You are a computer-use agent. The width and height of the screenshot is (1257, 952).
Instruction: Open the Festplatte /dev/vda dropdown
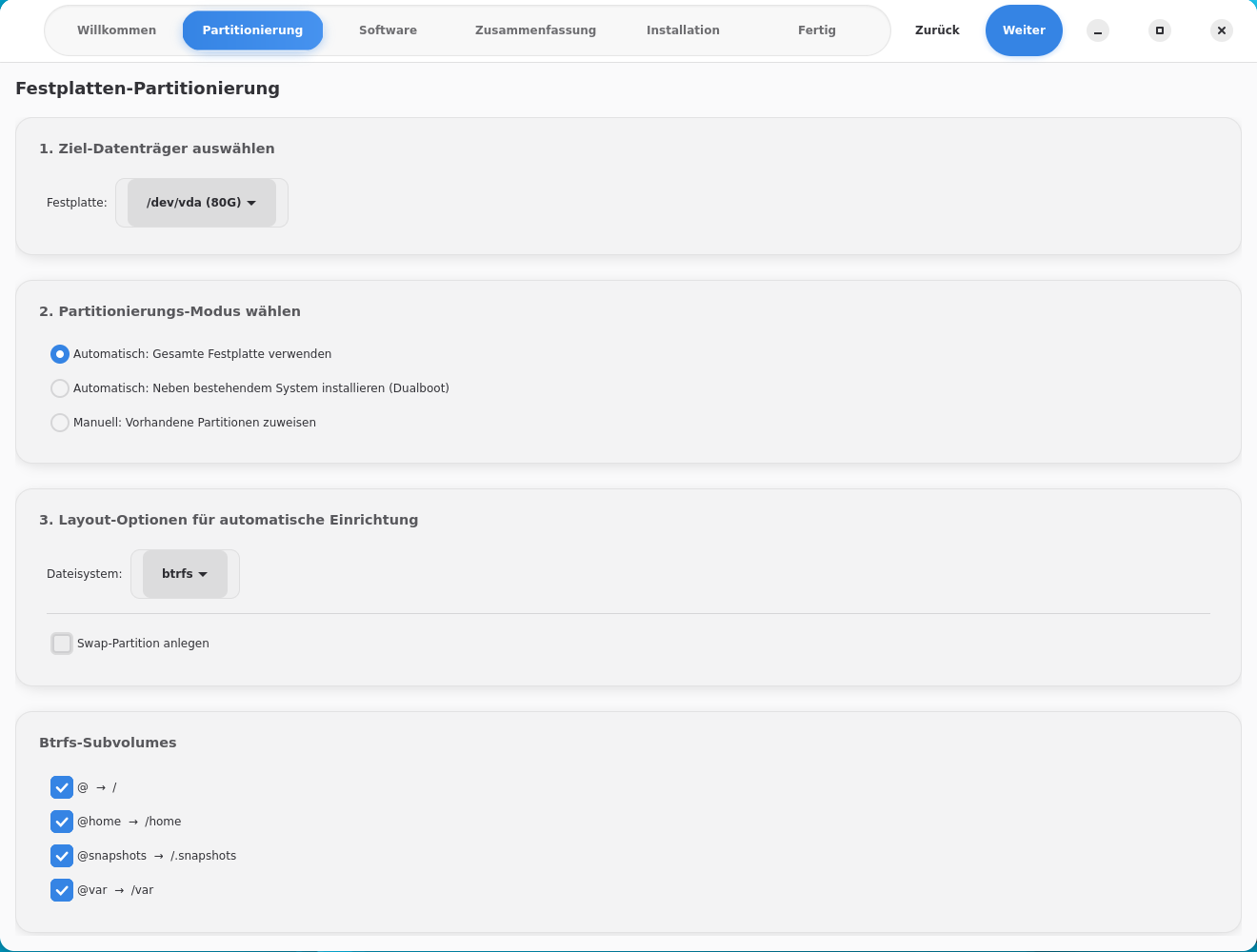click(x=202, y=203)
